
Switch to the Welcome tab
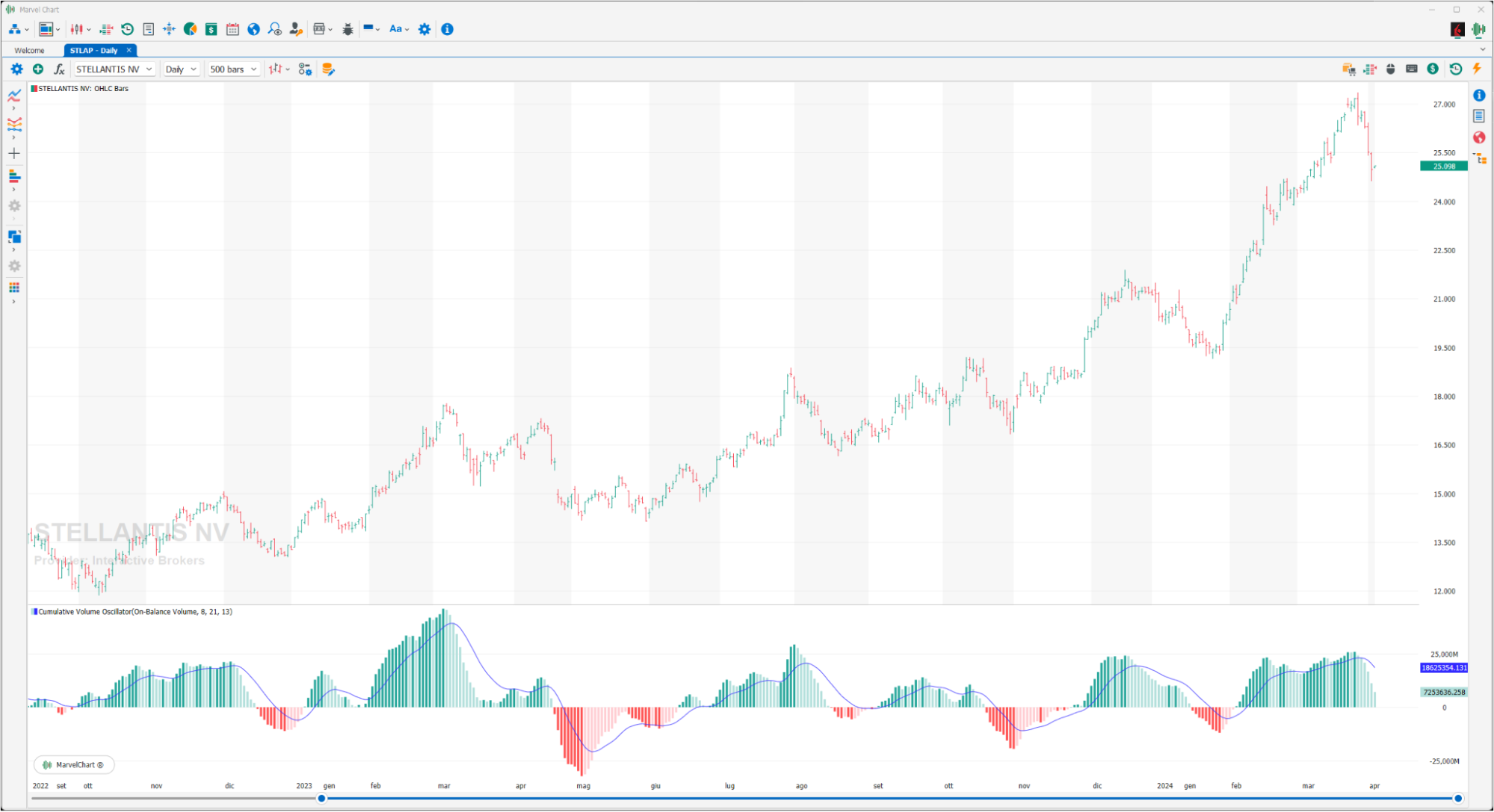click(x=30, y=50)
